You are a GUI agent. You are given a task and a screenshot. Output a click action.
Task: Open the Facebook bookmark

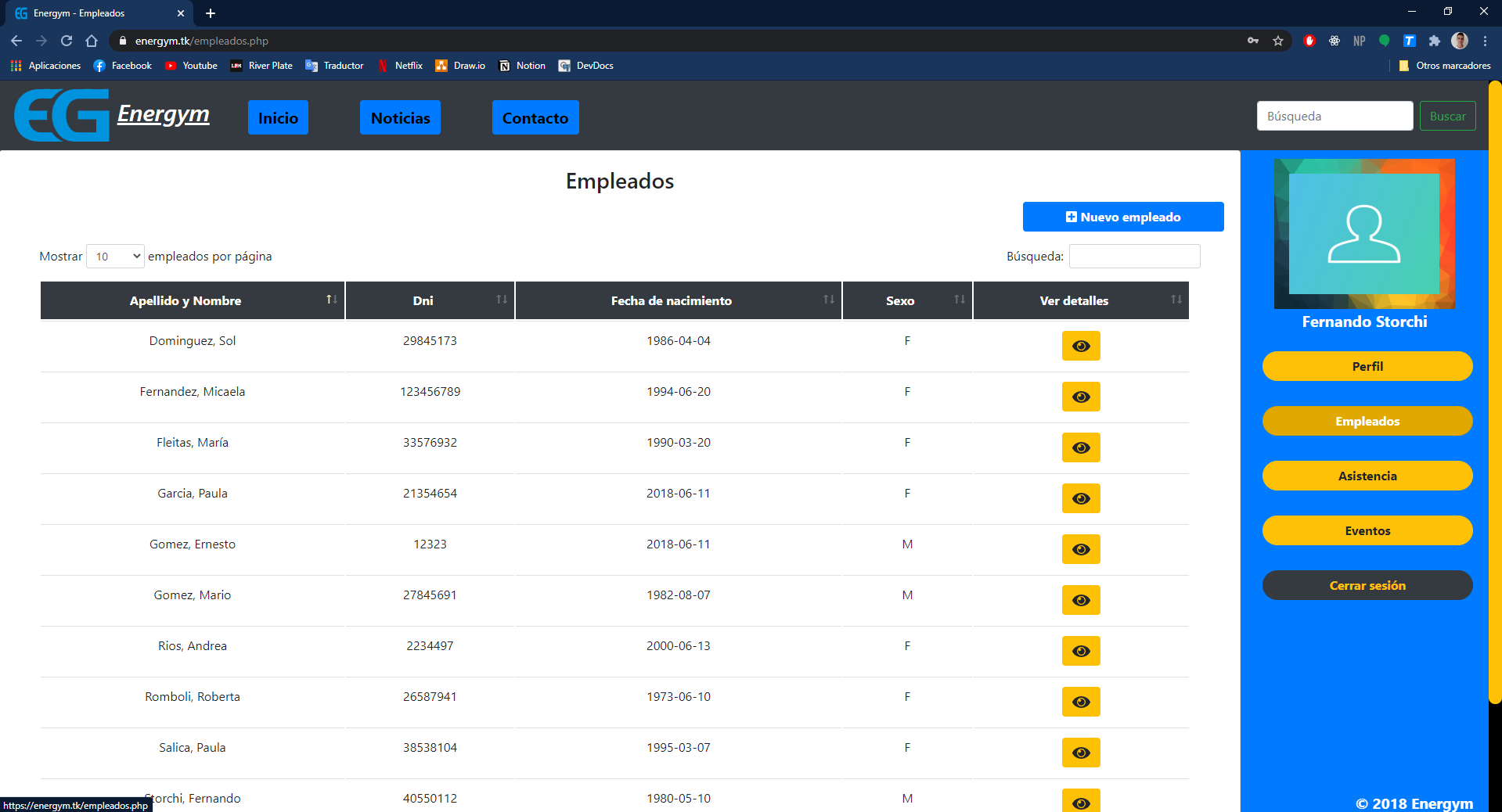coord(122,66)
